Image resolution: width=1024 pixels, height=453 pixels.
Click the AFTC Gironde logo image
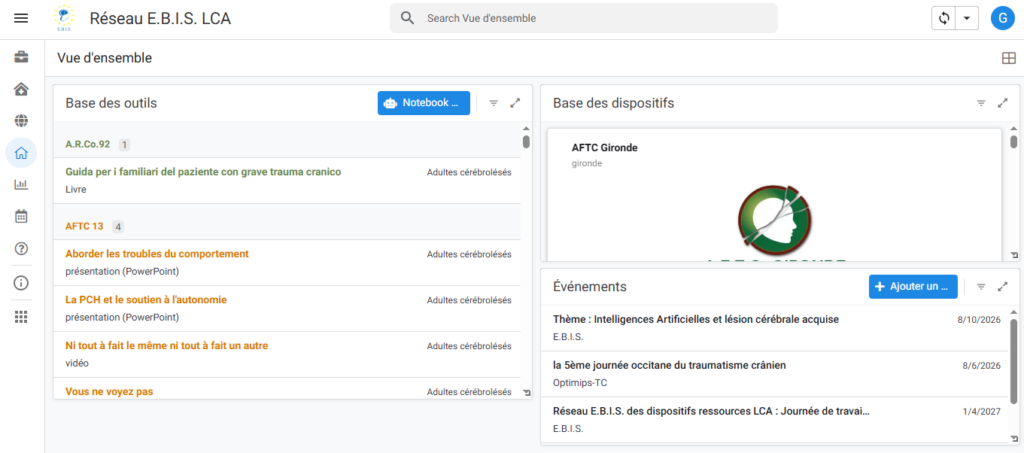774,220
